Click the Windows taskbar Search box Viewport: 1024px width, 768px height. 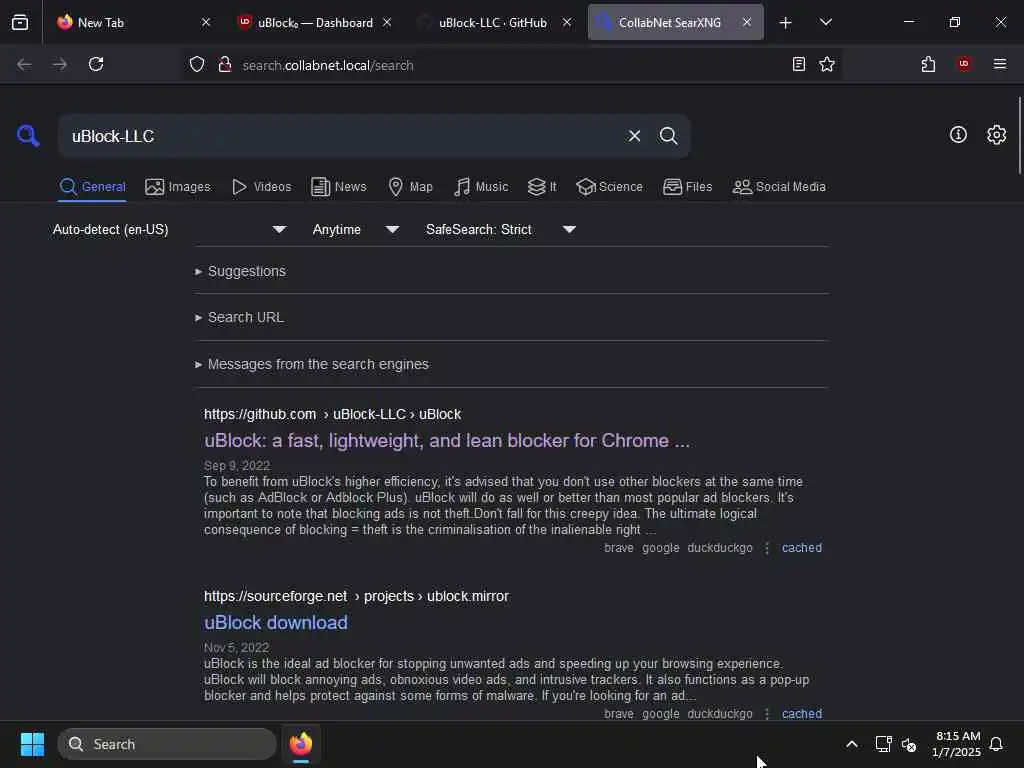[167, 744]
